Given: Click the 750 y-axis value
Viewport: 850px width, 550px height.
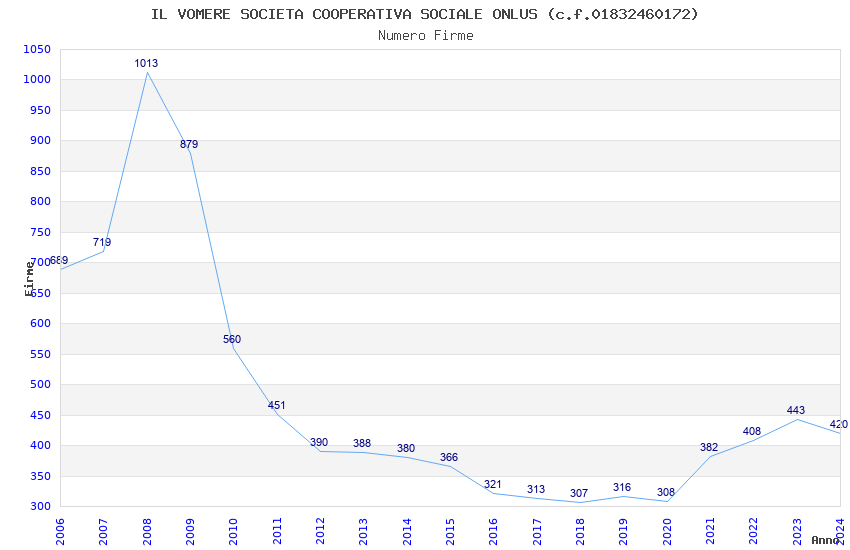Looking at the screenshot, I should click(x=41, y=232).
